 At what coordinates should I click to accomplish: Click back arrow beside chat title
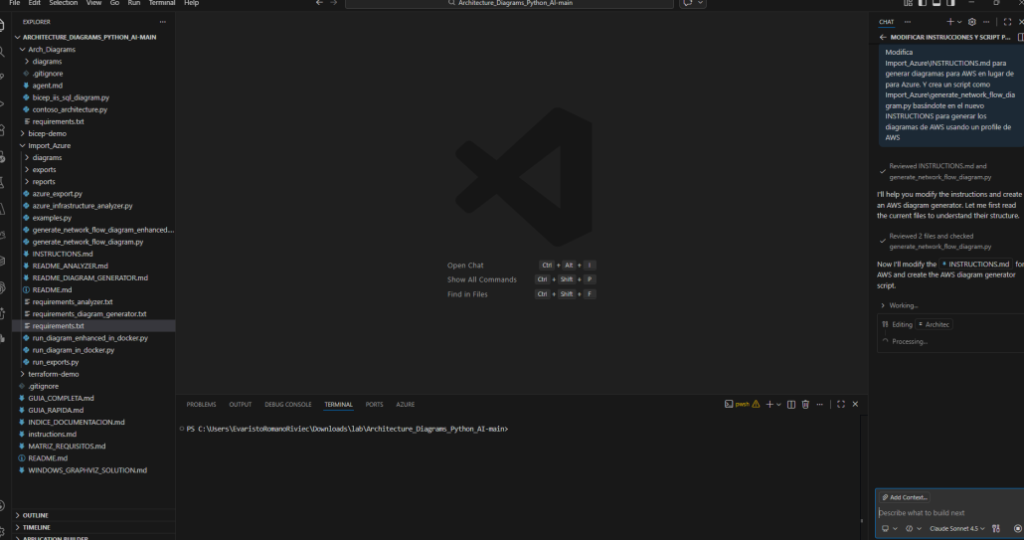[883, 37]
